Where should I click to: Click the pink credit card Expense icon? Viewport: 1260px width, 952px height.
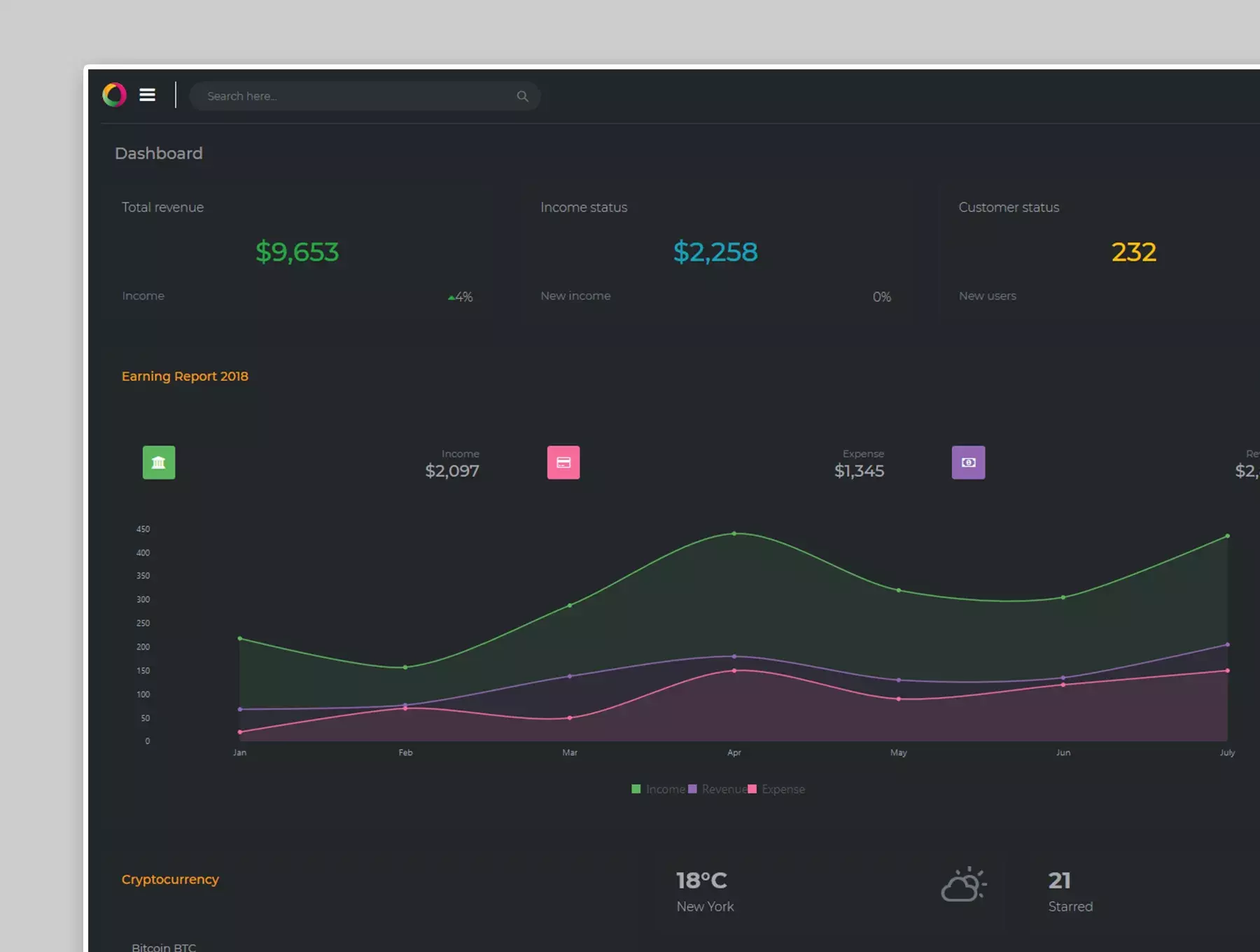click(x=563, y=462)
